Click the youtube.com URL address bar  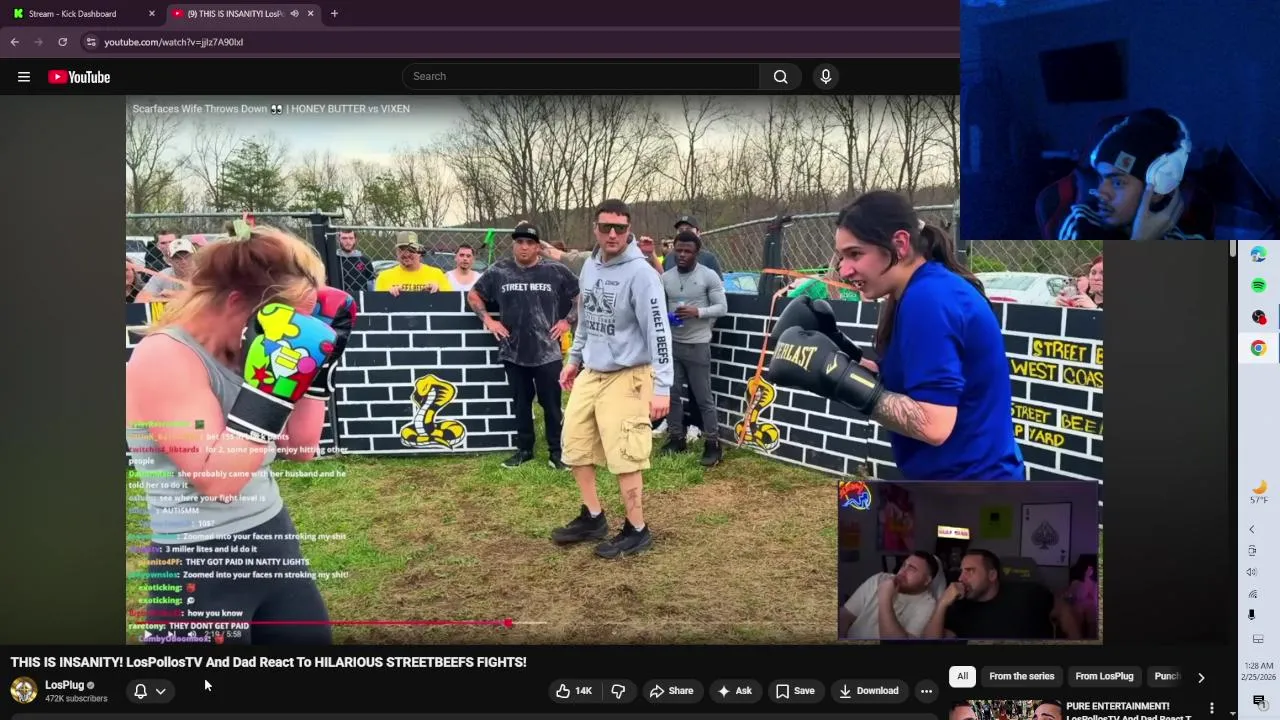click(x=520, y=42)
